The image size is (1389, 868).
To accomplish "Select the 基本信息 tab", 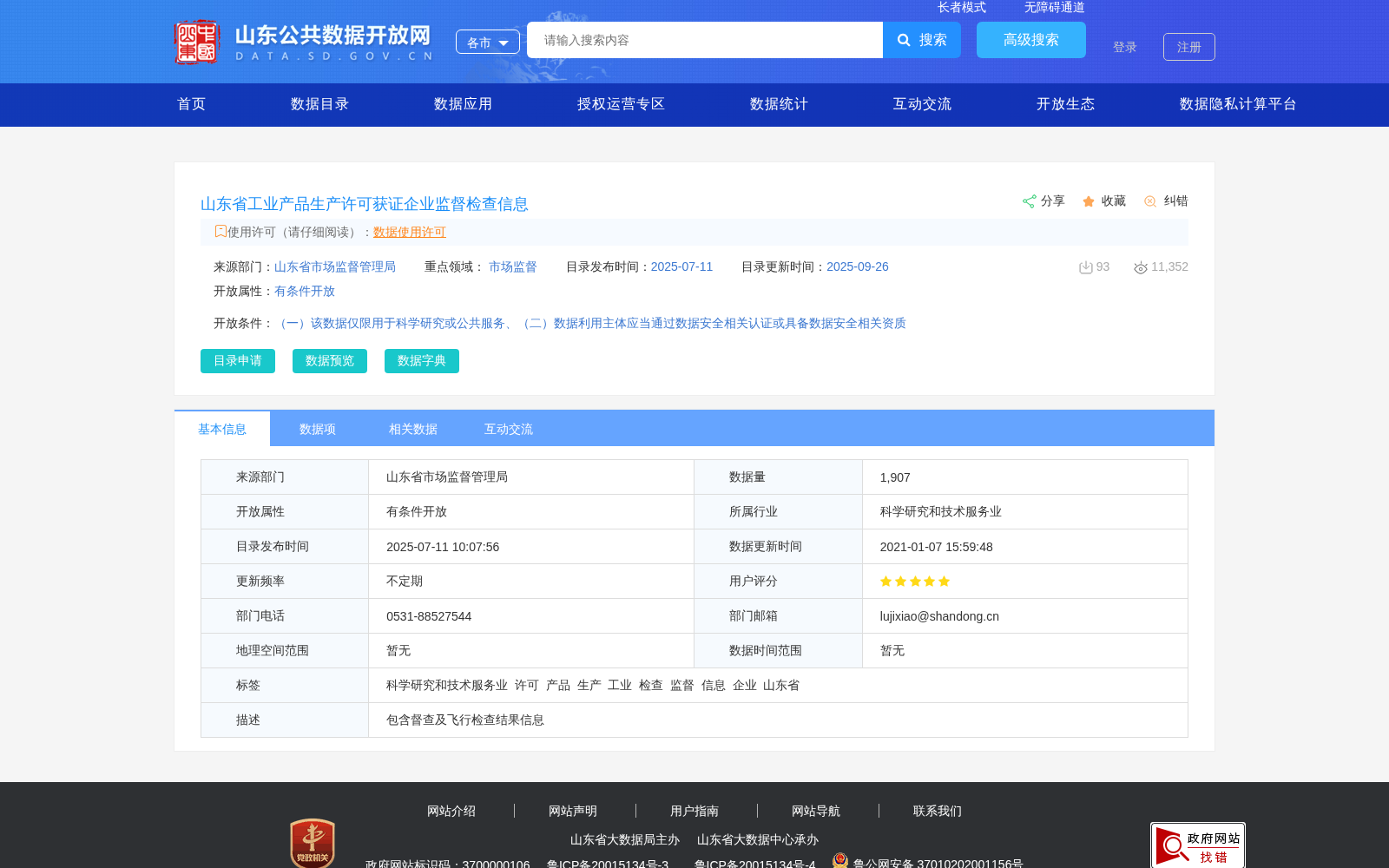I will [x=222, y=429].
